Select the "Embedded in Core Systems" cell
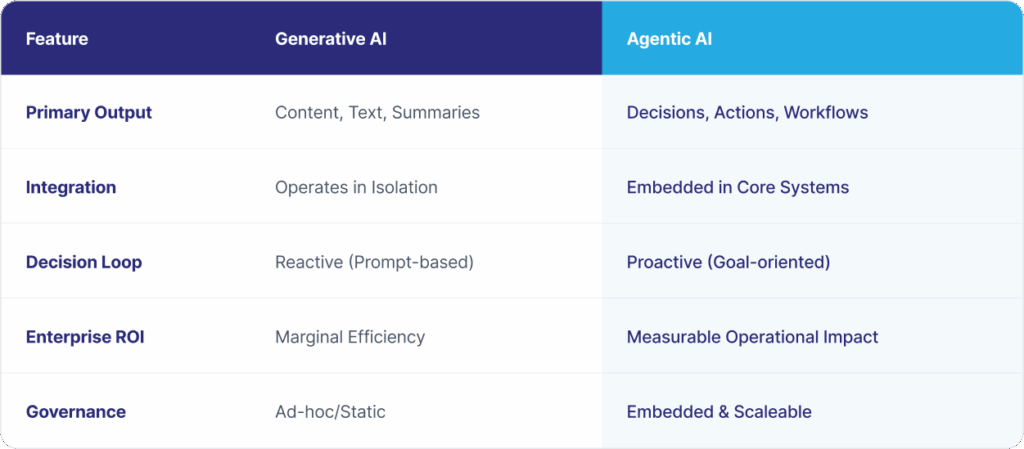Screen dimensions: 1024x449 coord(738,187)
